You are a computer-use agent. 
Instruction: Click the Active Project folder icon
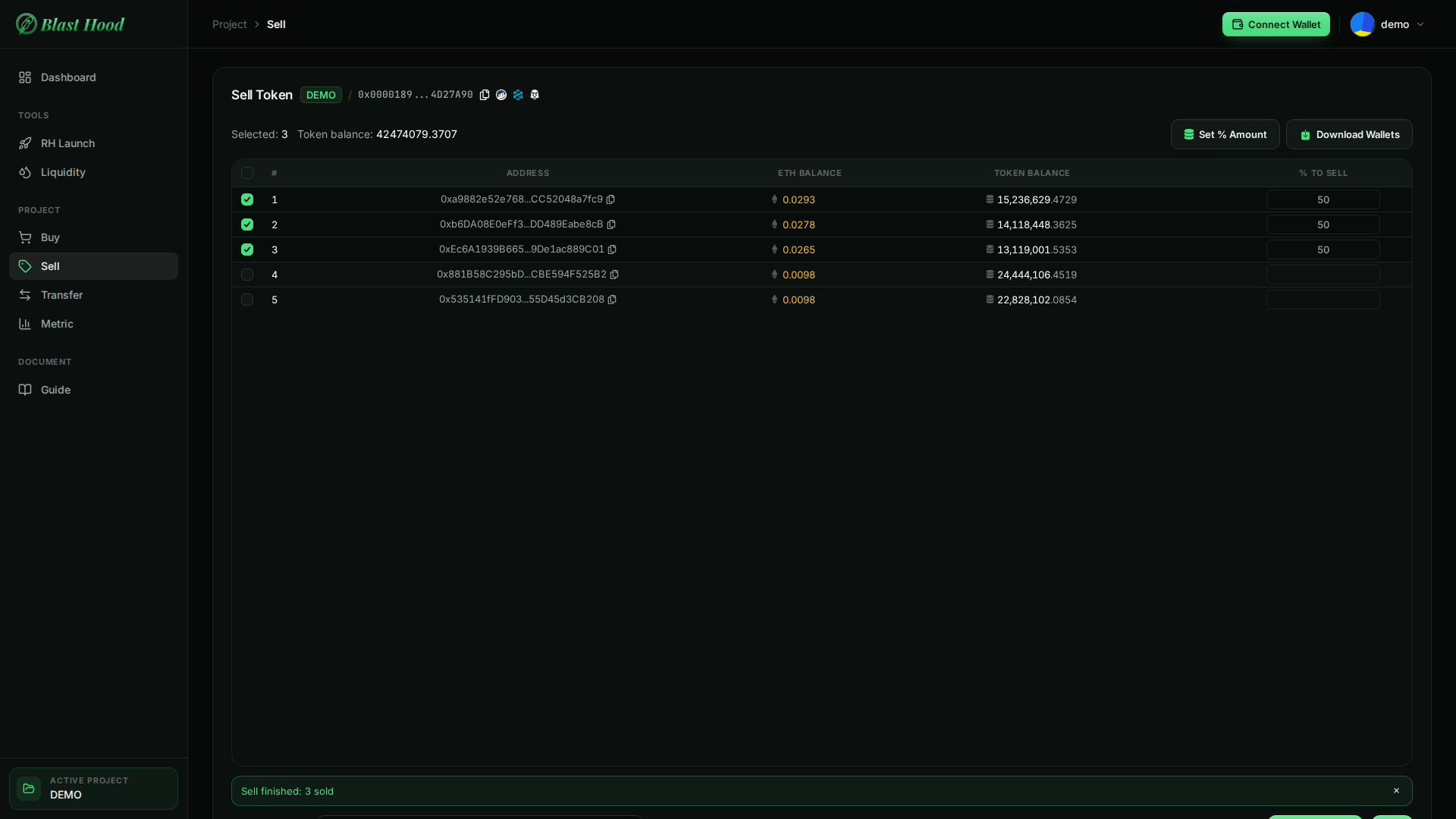(29, 789)
